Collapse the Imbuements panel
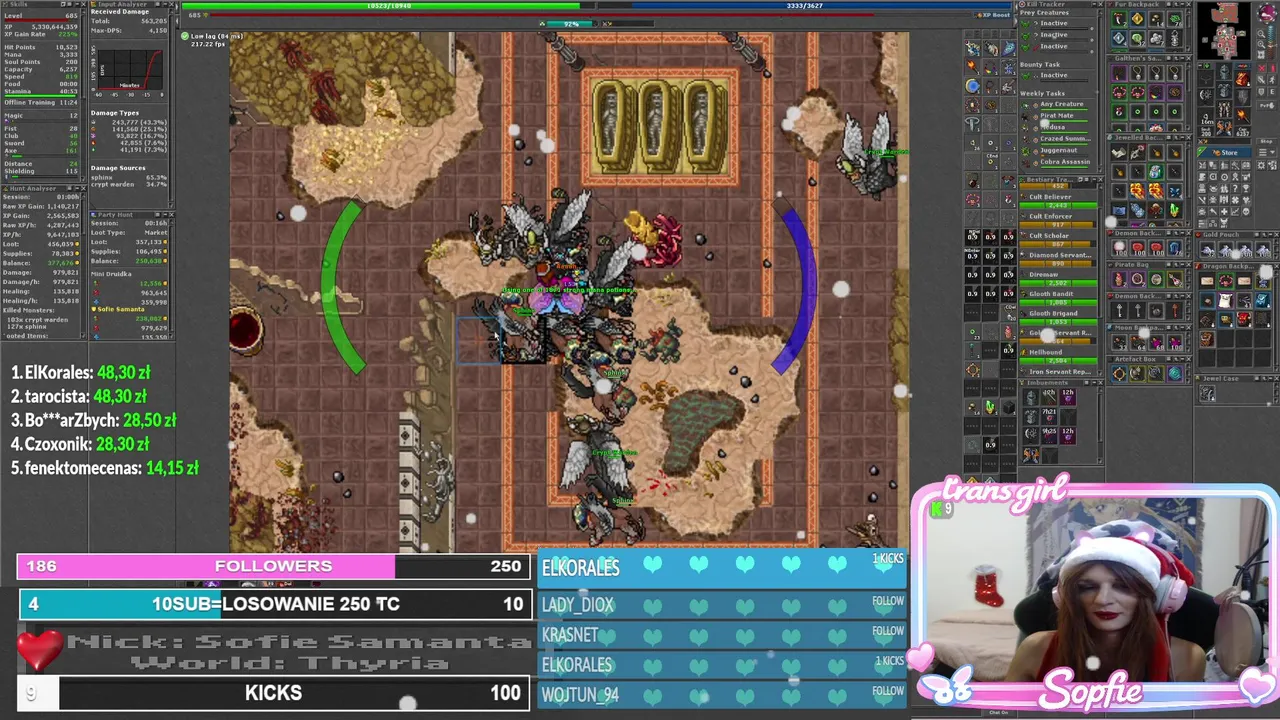This screenshot has height=720, width=1280. [x=1093, y=383]
